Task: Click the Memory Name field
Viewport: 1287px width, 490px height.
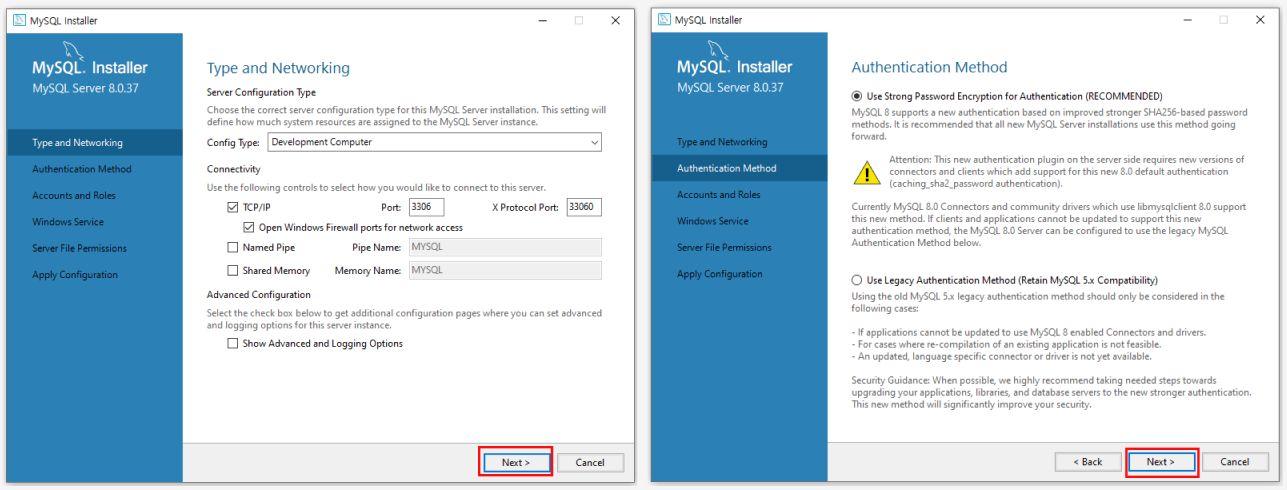Action: [504, 270]
